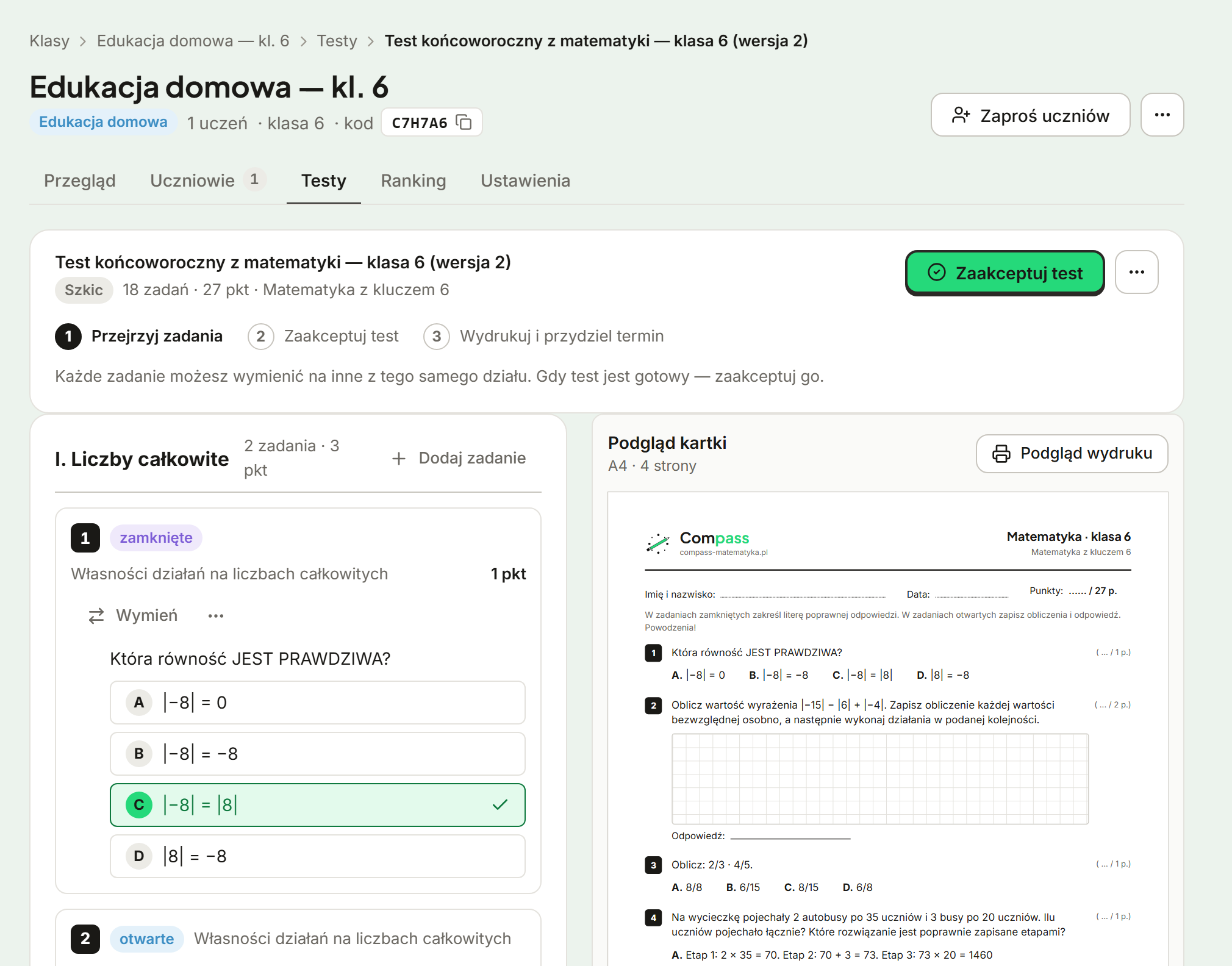Viewport: 1232px width, 966px height.
Task: Click the swap arrows icon next to Wymień
Action: point(96,616)
